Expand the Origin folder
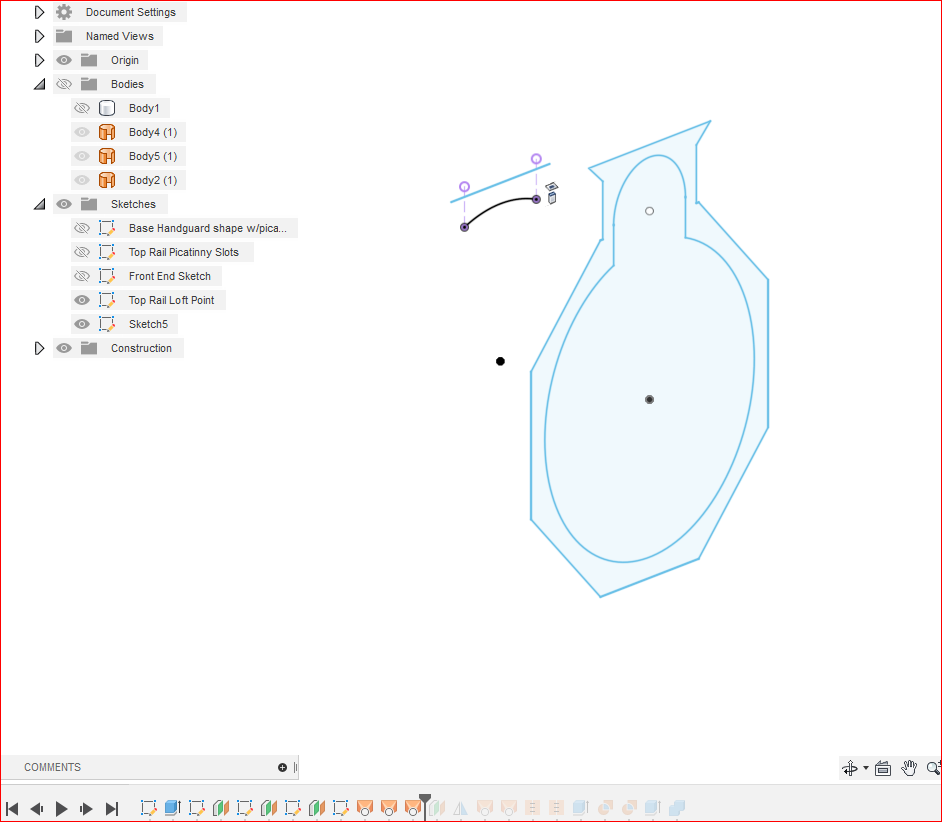Screen dimensions: 942x822 (39, 59)
